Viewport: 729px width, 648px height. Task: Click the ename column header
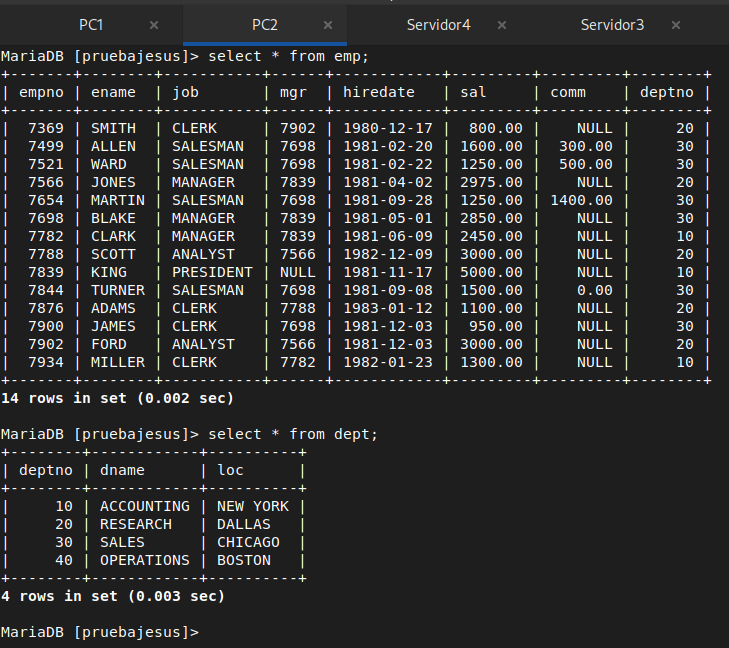(113, 93)
